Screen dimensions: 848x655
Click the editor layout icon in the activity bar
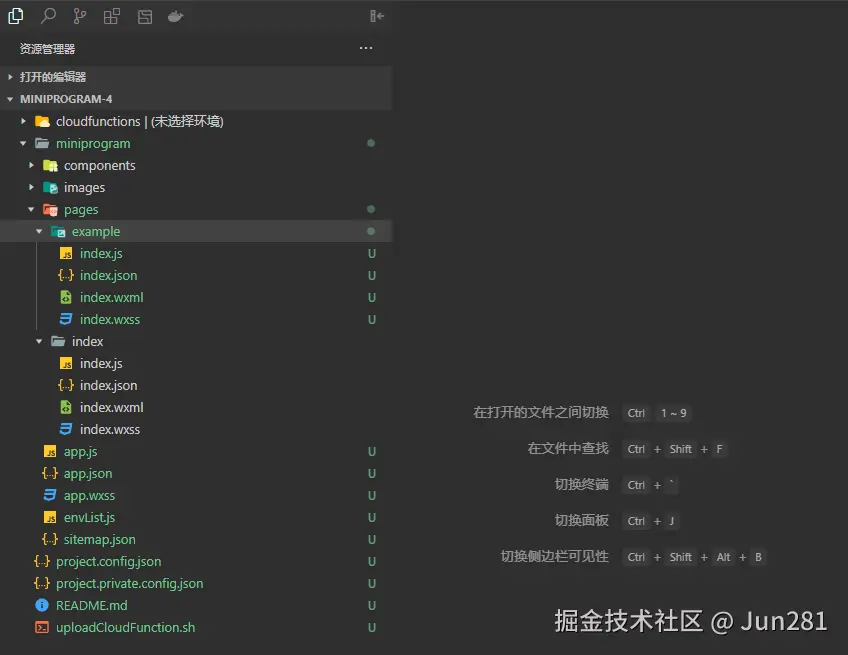[x=144, y=16]
